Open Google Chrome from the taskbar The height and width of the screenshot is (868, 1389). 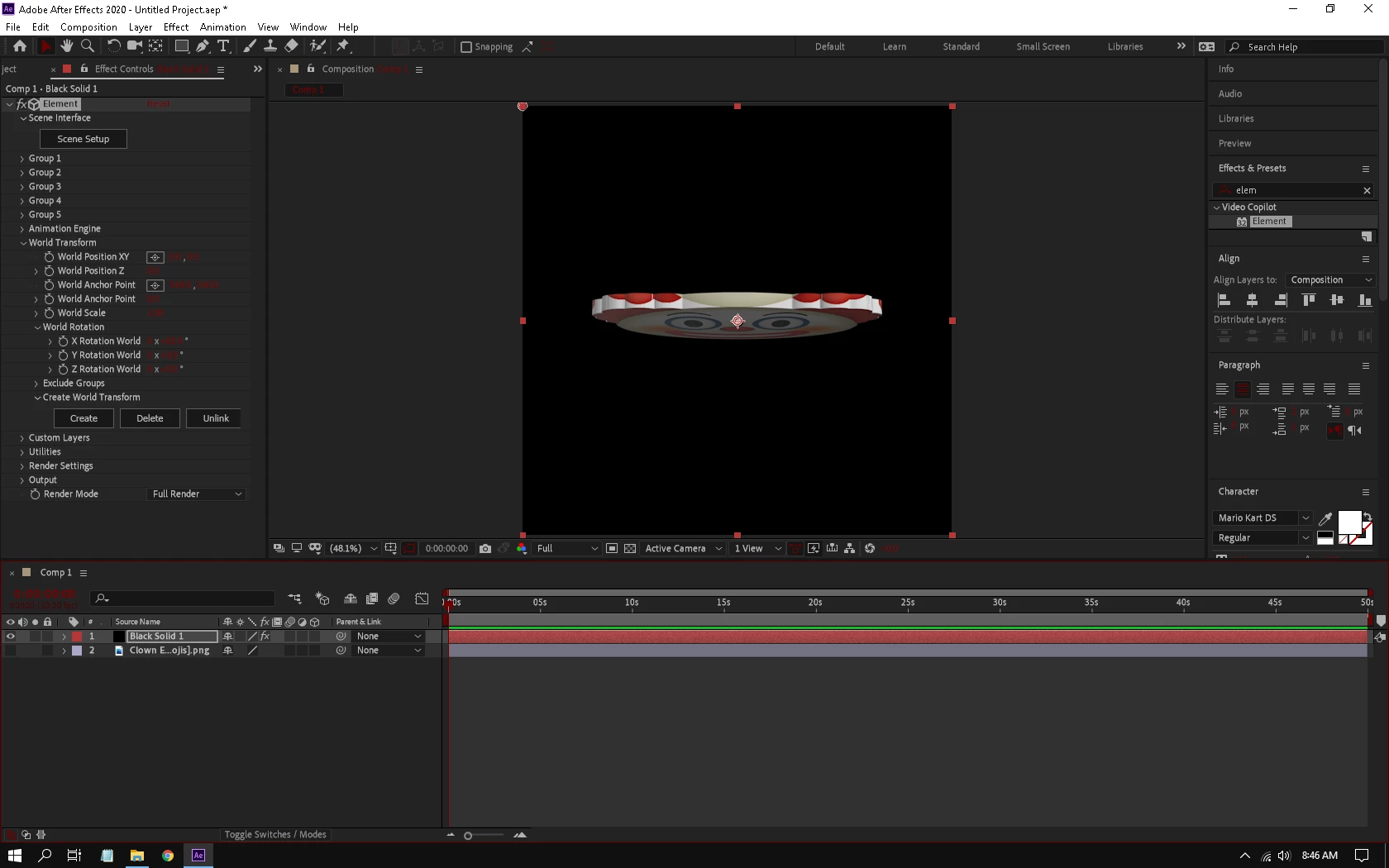pyautogui.click(x=168, y=856)
